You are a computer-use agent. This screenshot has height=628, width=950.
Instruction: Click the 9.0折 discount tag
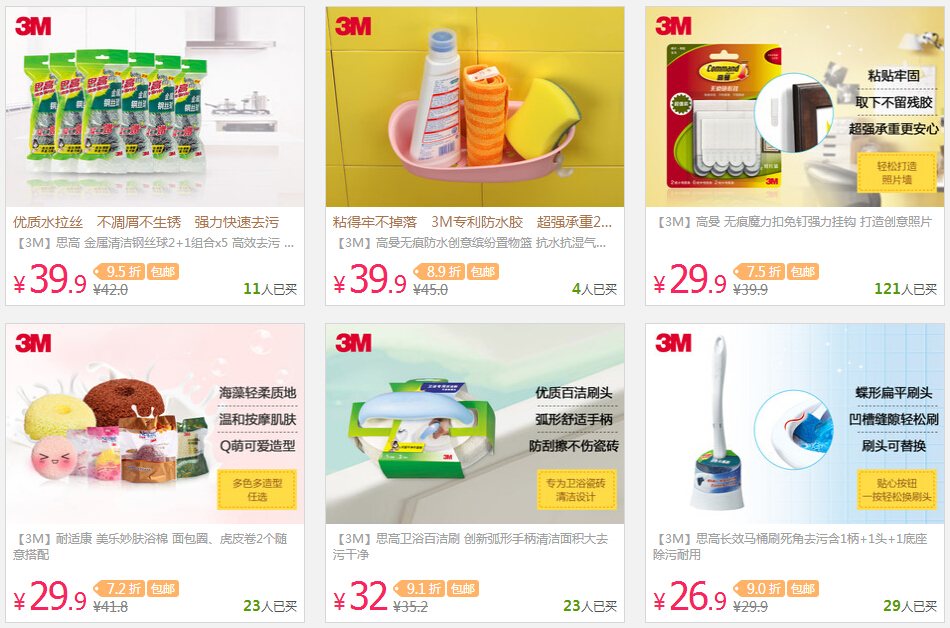(759, 589)
